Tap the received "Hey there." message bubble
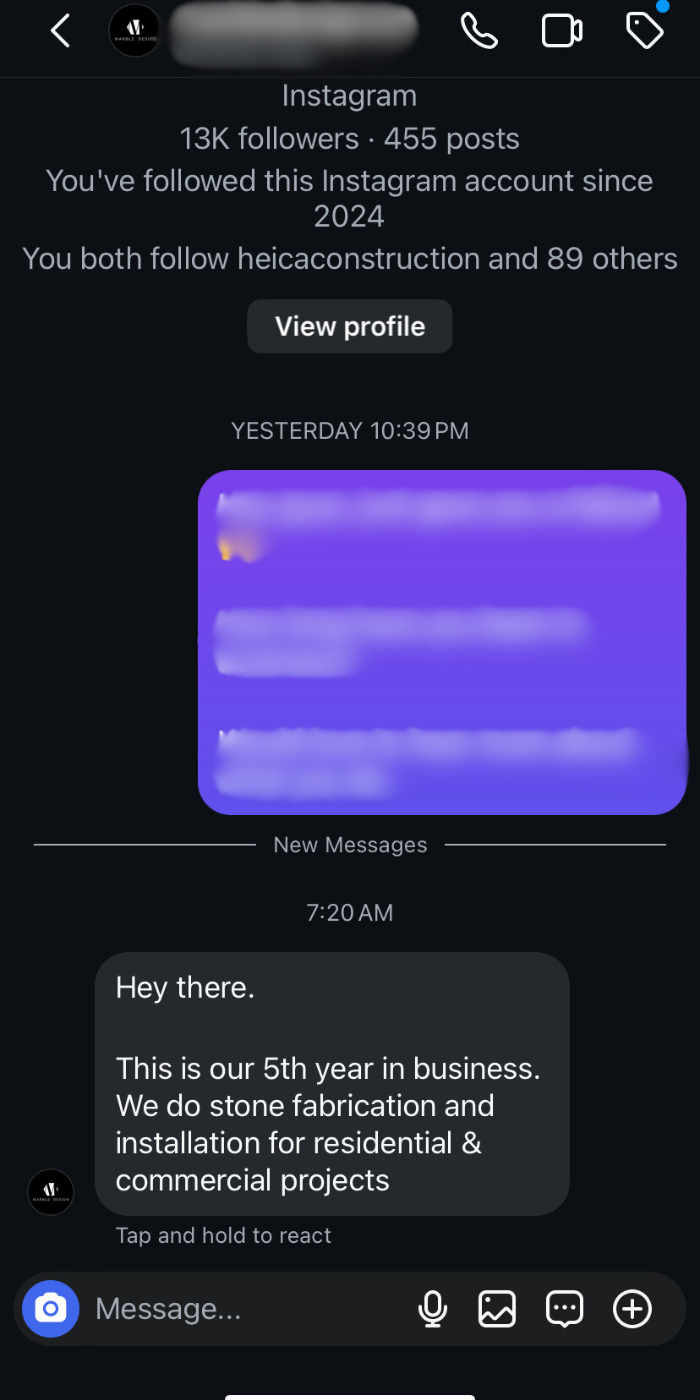The width and height of the screenshot is (700, 1400). click(x=332, y=1084)
